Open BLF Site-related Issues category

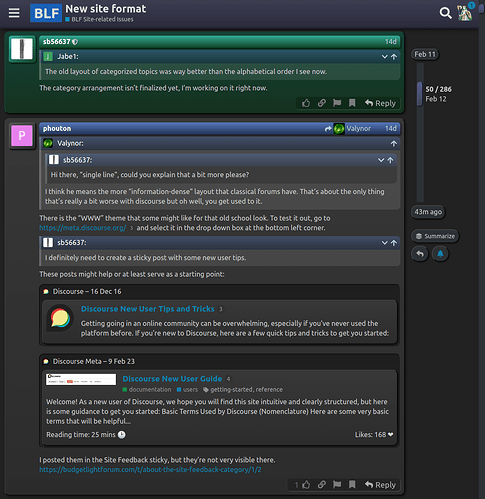pyautogui.click(x=99, y=19)
